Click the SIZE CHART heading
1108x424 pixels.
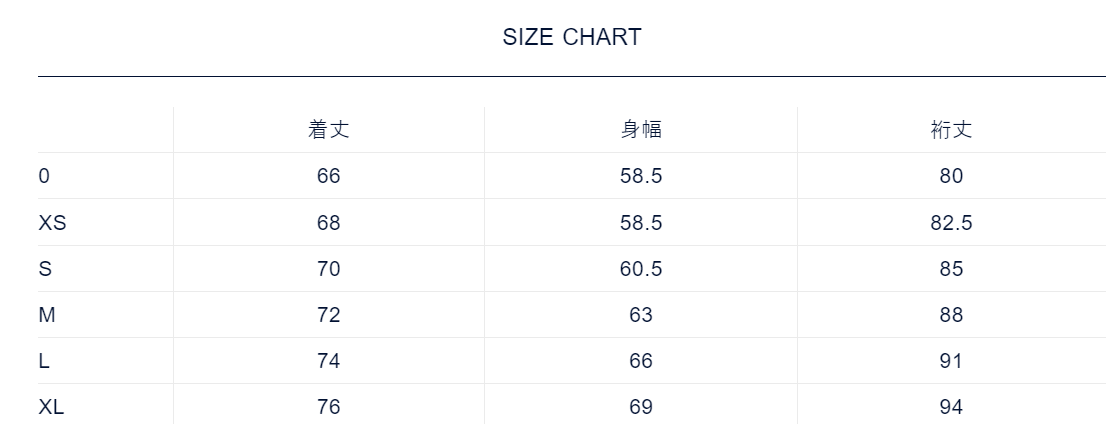[x=571, y=38]
